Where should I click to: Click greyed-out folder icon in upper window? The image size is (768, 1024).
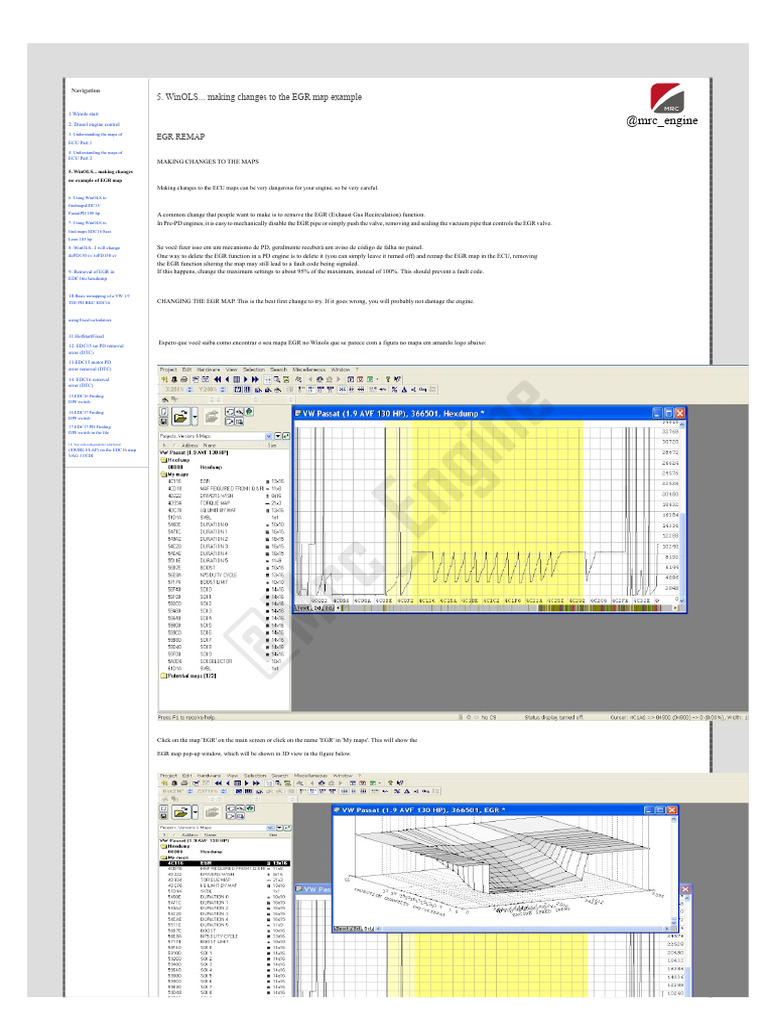[212, 416]
